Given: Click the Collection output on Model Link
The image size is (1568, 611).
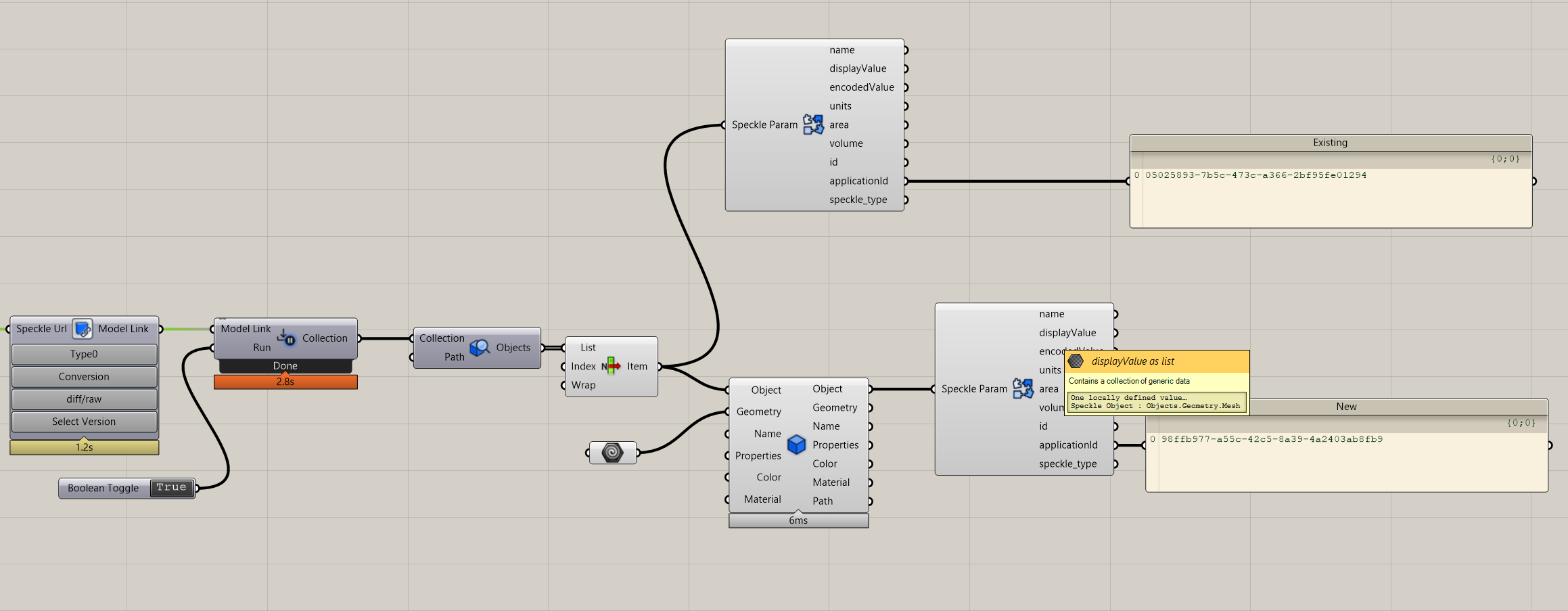Looking at the screenshot, I should pyautogui.click(x=325, y=338).
